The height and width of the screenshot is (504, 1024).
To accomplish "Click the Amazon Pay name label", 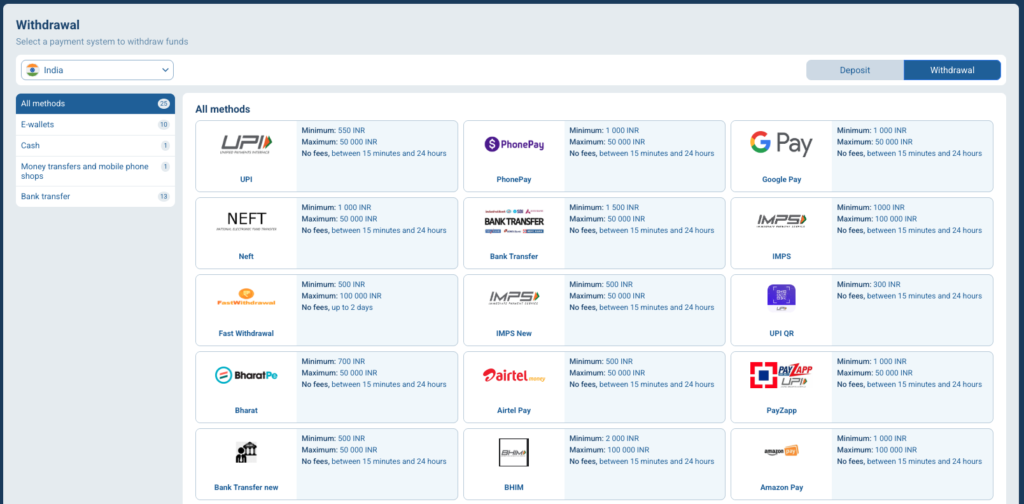I will click(x=781, y=488).
